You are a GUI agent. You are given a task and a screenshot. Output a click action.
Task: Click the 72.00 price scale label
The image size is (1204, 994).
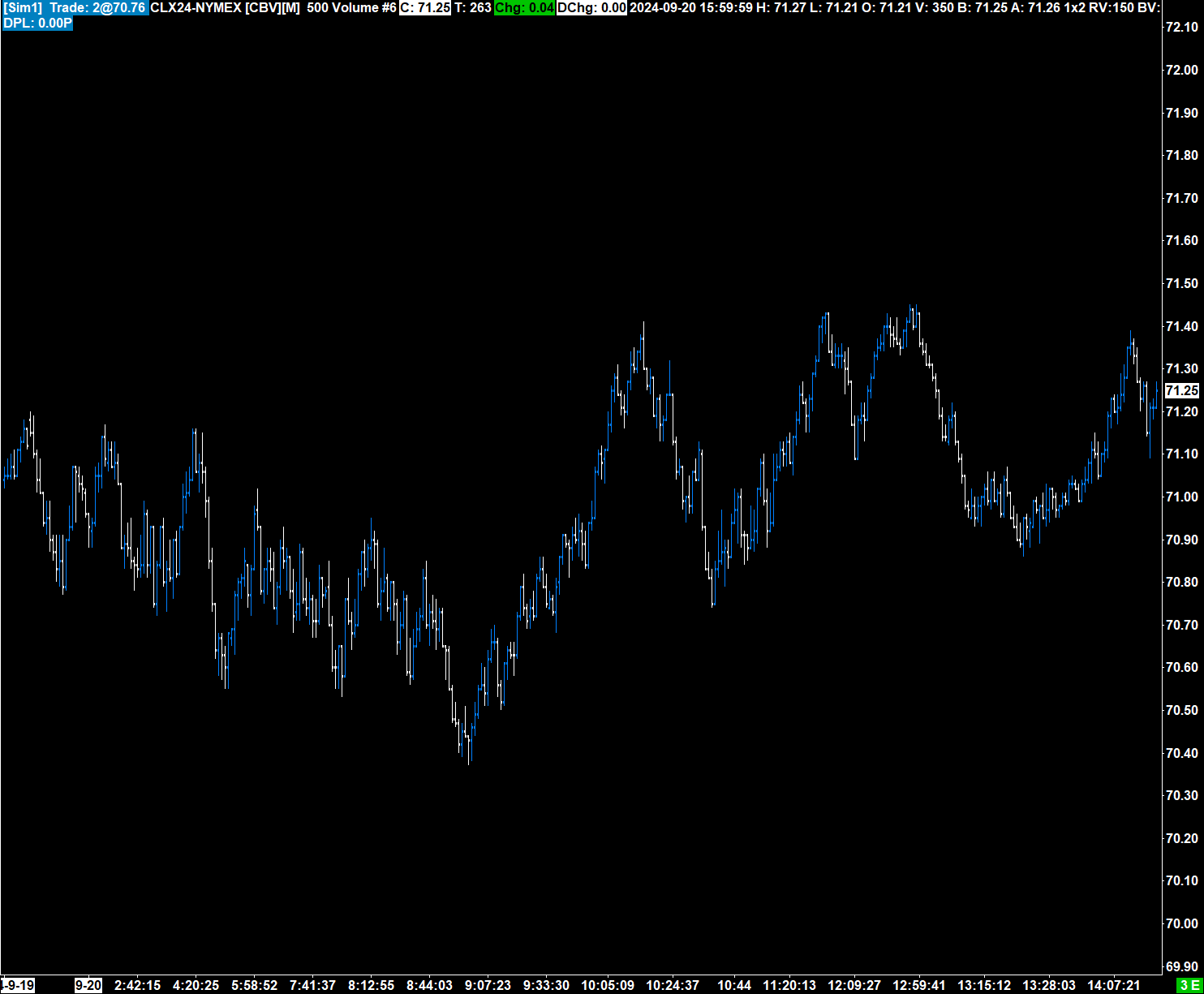coord(1181,70)
